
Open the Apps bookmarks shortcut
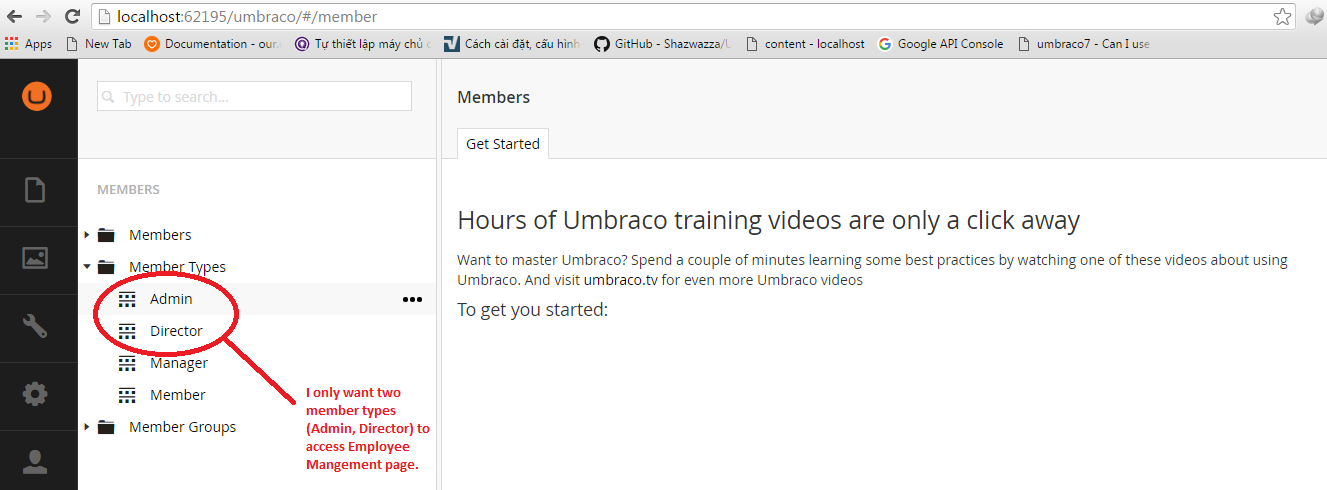(29, 44)
